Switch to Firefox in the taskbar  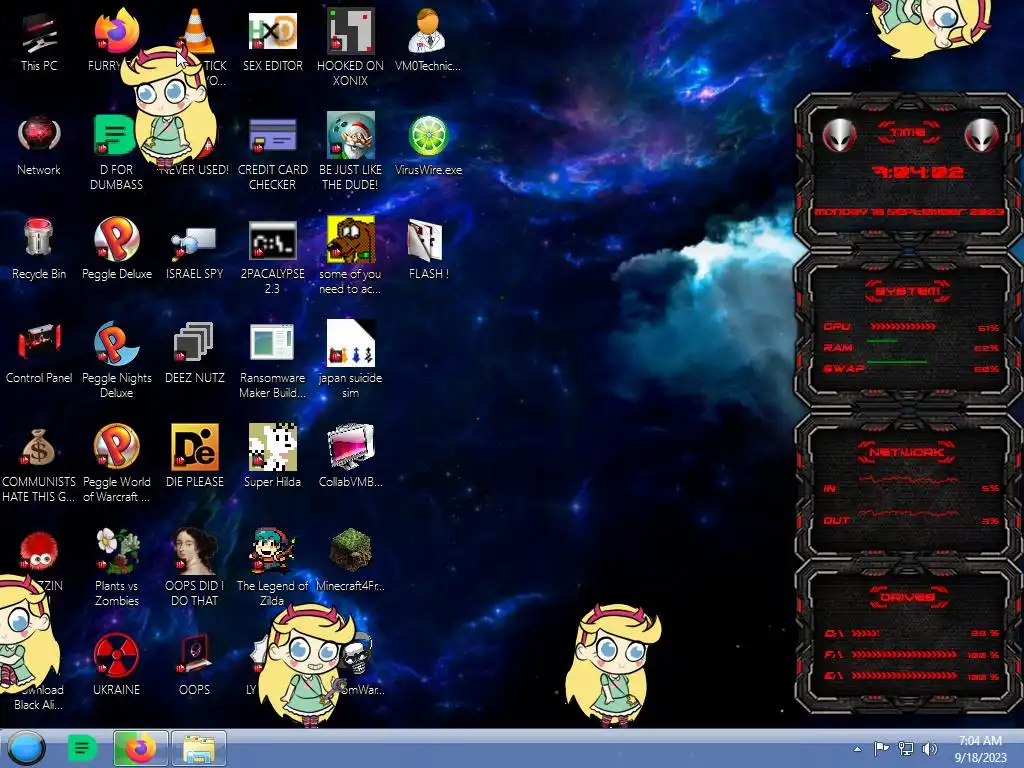(141, 748)
